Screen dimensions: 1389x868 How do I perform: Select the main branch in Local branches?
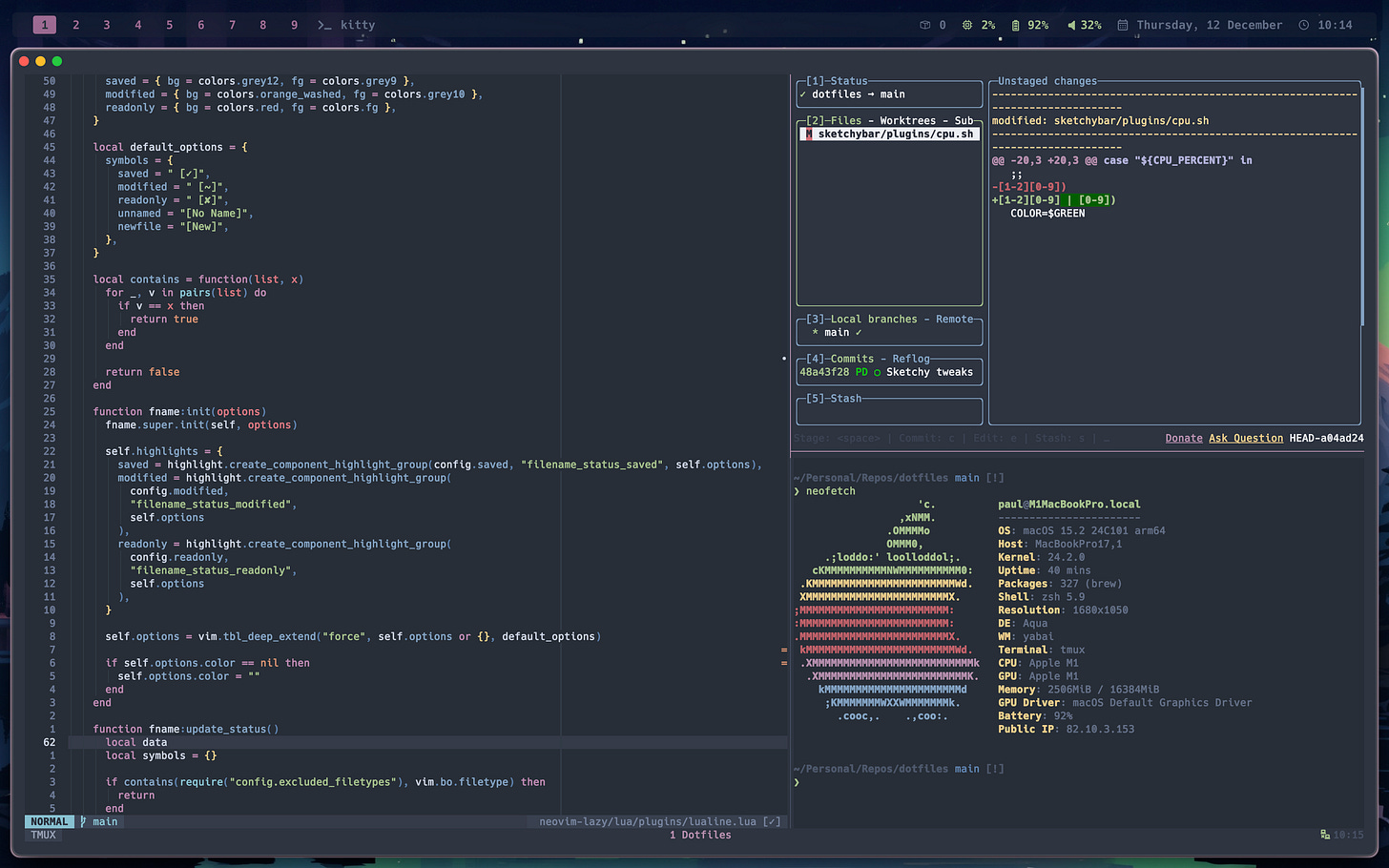tap(837, 333)
